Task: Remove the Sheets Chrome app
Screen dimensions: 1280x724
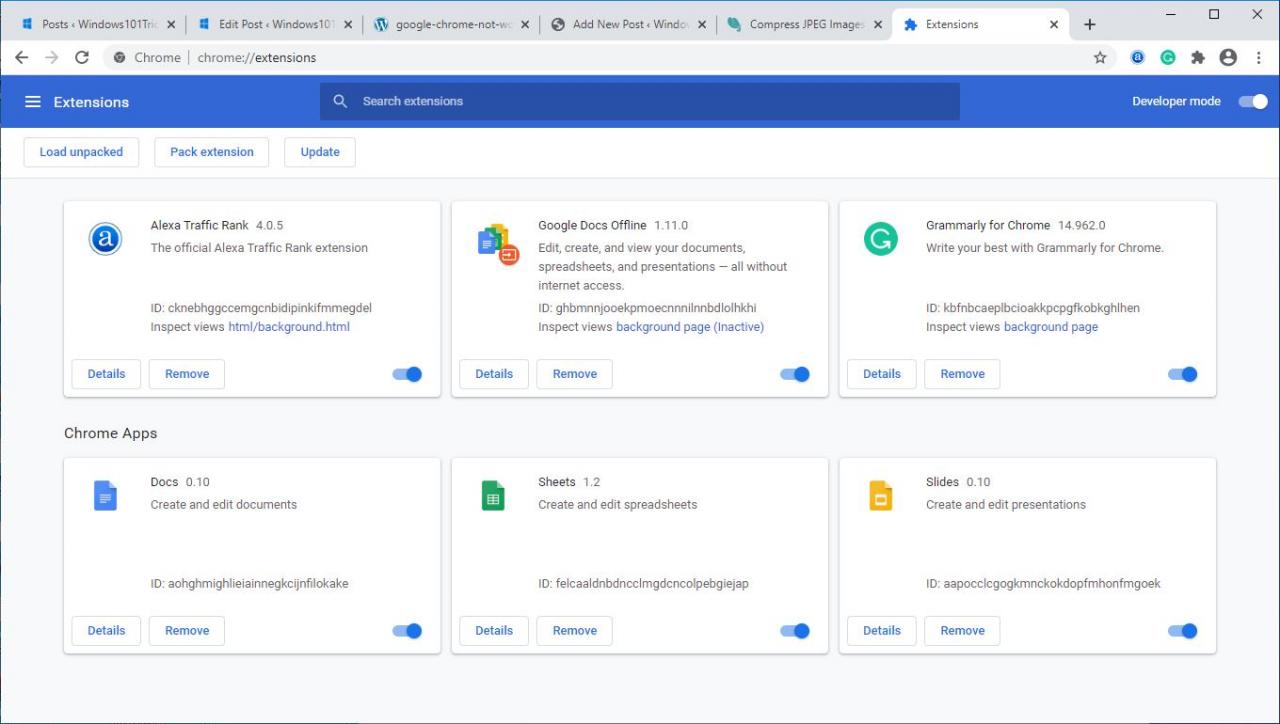Action: tap(575, 631)
